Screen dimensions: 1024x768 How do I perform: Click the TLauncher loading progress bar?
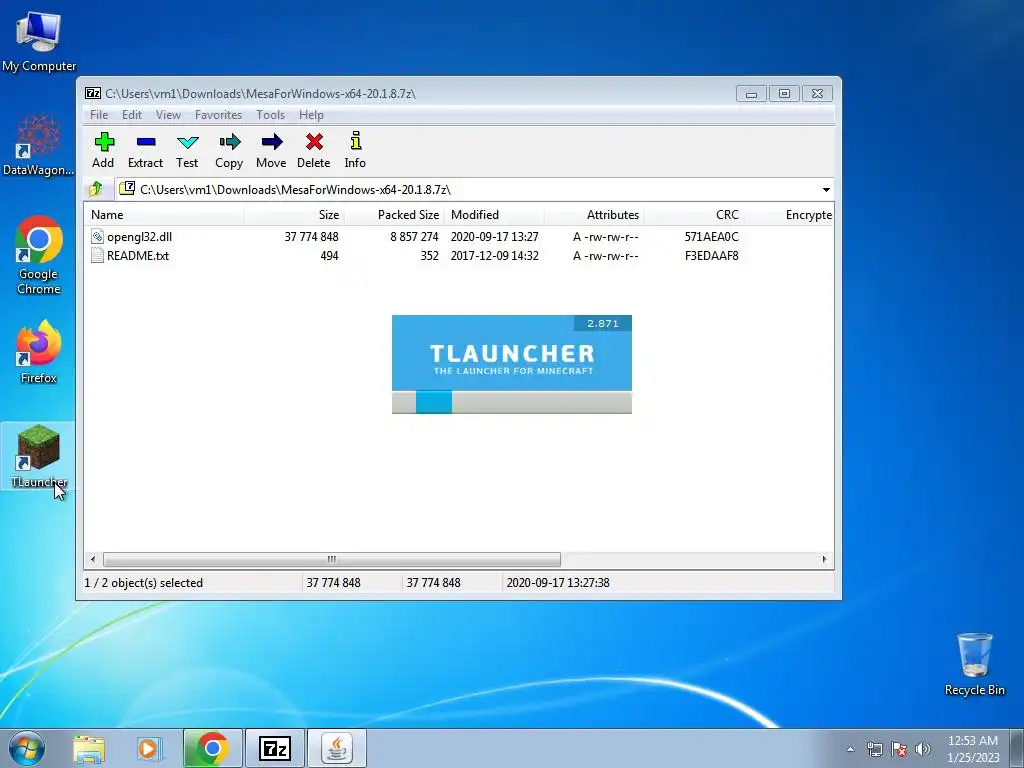pos(512,402)
